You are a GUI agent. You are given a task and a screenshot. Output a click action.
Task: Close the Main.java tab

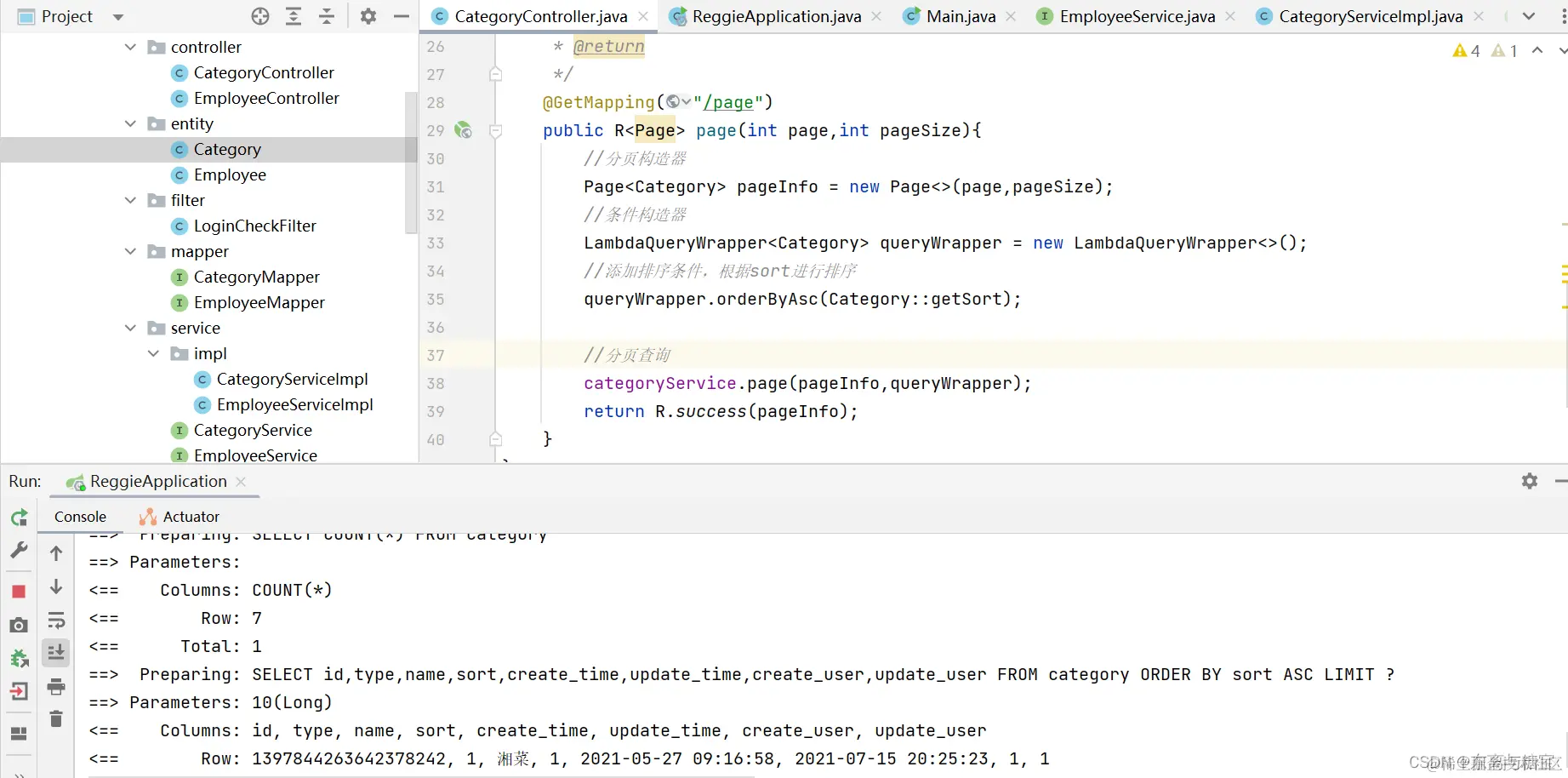pos(1011,16)
